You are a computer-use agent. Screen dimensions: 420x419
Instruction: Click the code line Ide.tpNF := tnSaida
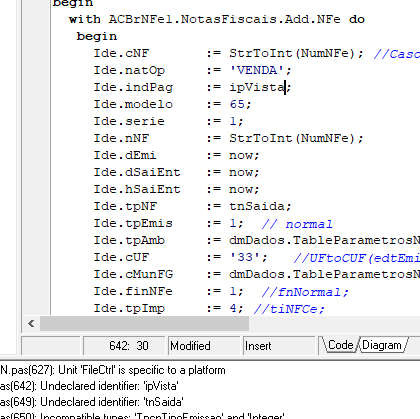pyautogui.click(x=192, y=206)
